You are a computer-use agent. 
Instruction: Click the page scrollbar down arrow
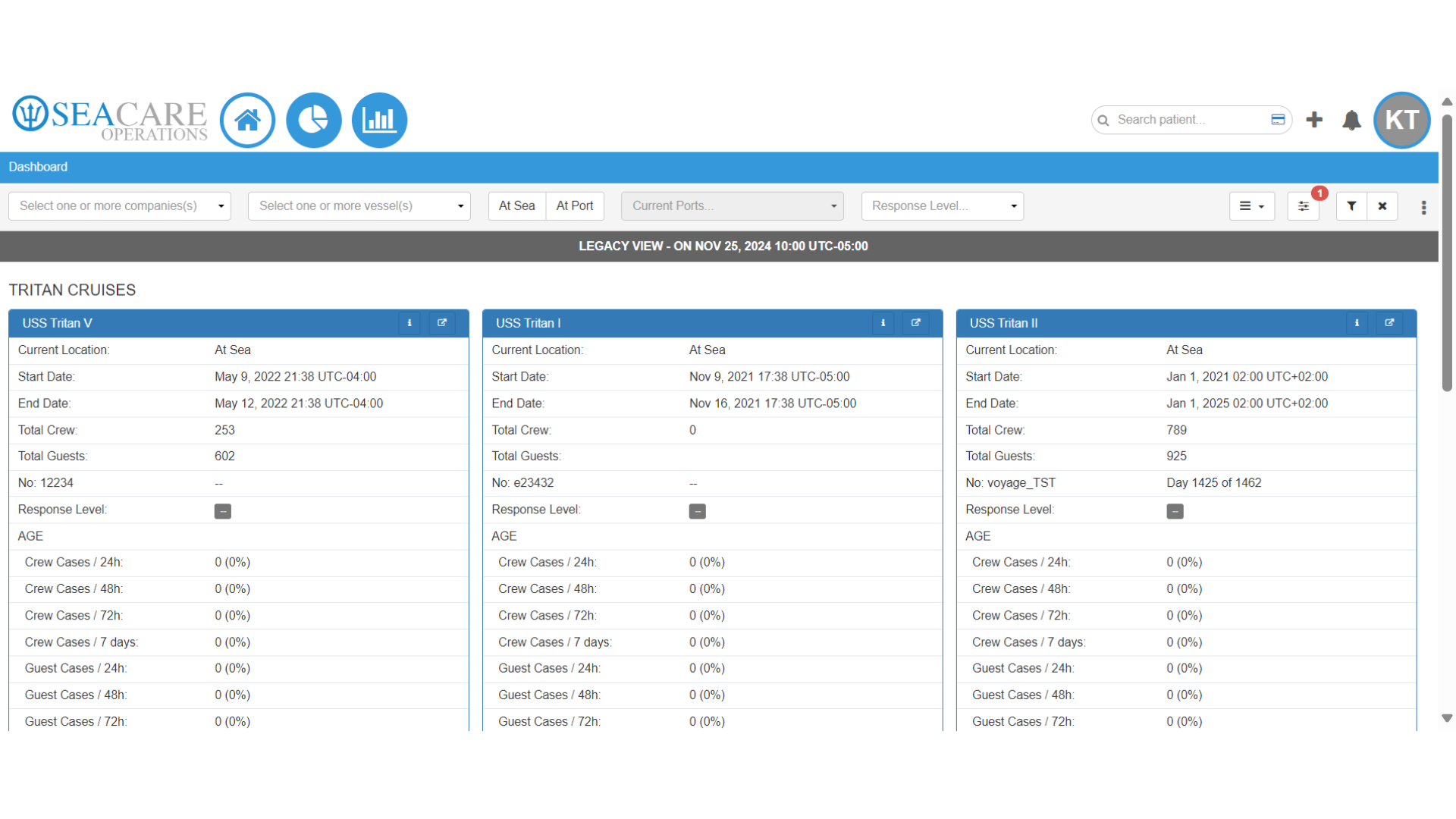[x=1447, y=718]
